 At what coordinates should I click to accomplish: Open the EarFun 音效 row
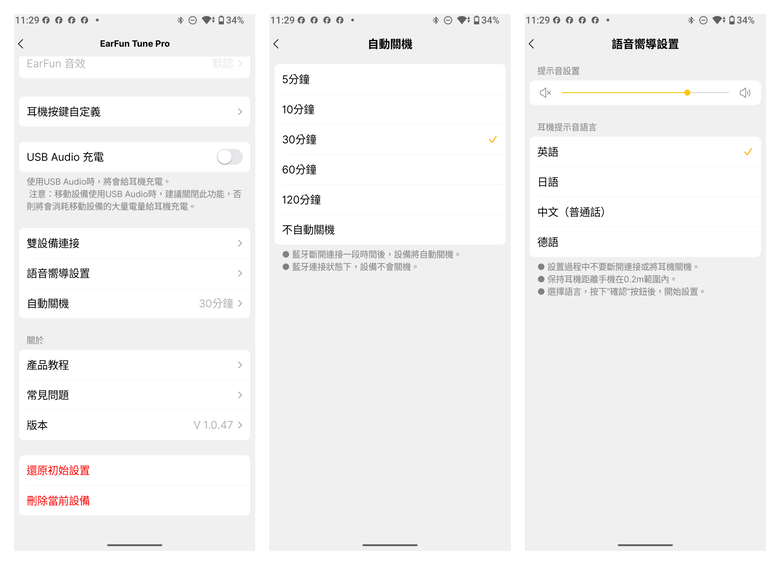pyautogui.click(x=134, y=64)
